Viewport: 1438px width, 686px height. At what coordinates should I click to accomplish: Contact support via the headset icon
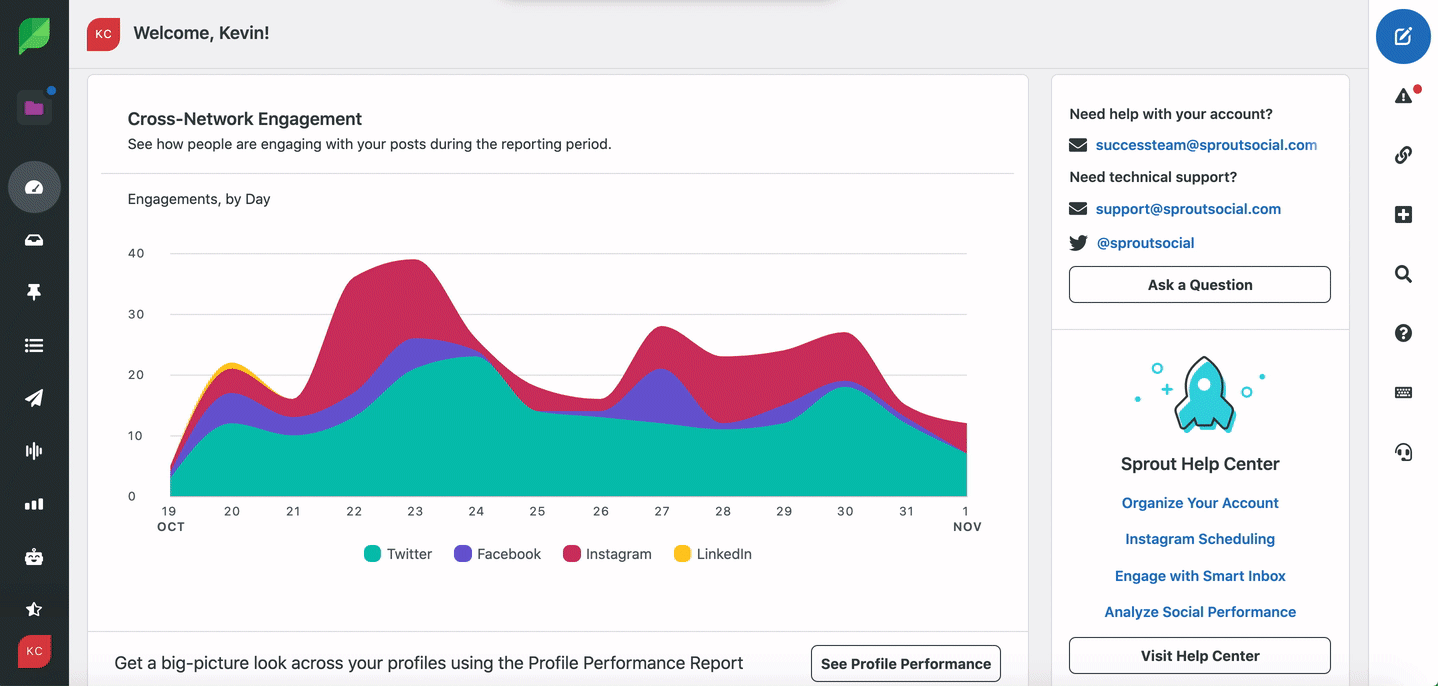(x=1403, y=451)
